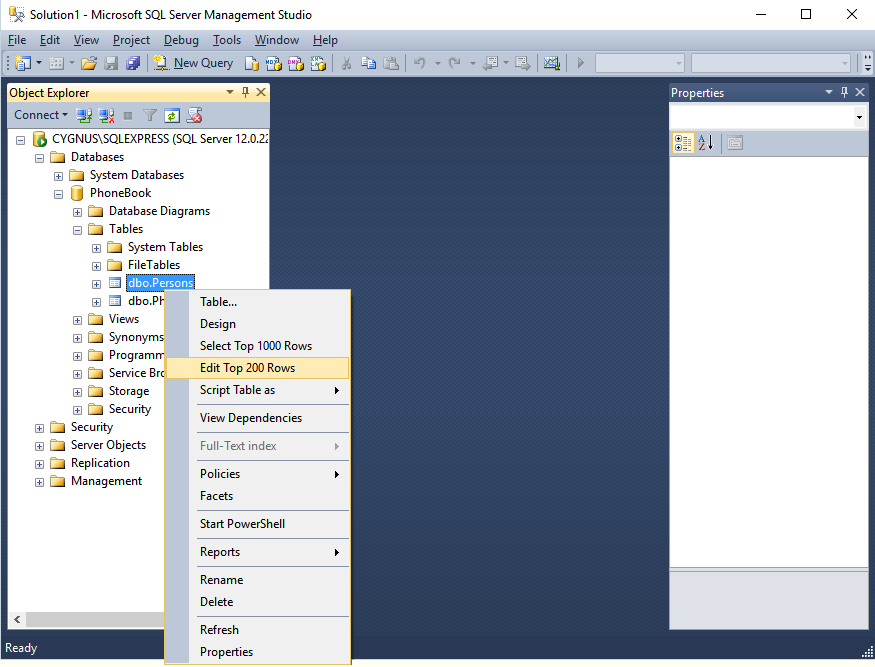This screenshot has height=667, width=875.
Task: Click Categorized view icon in Properties
Action: click(x=683, y=143)
